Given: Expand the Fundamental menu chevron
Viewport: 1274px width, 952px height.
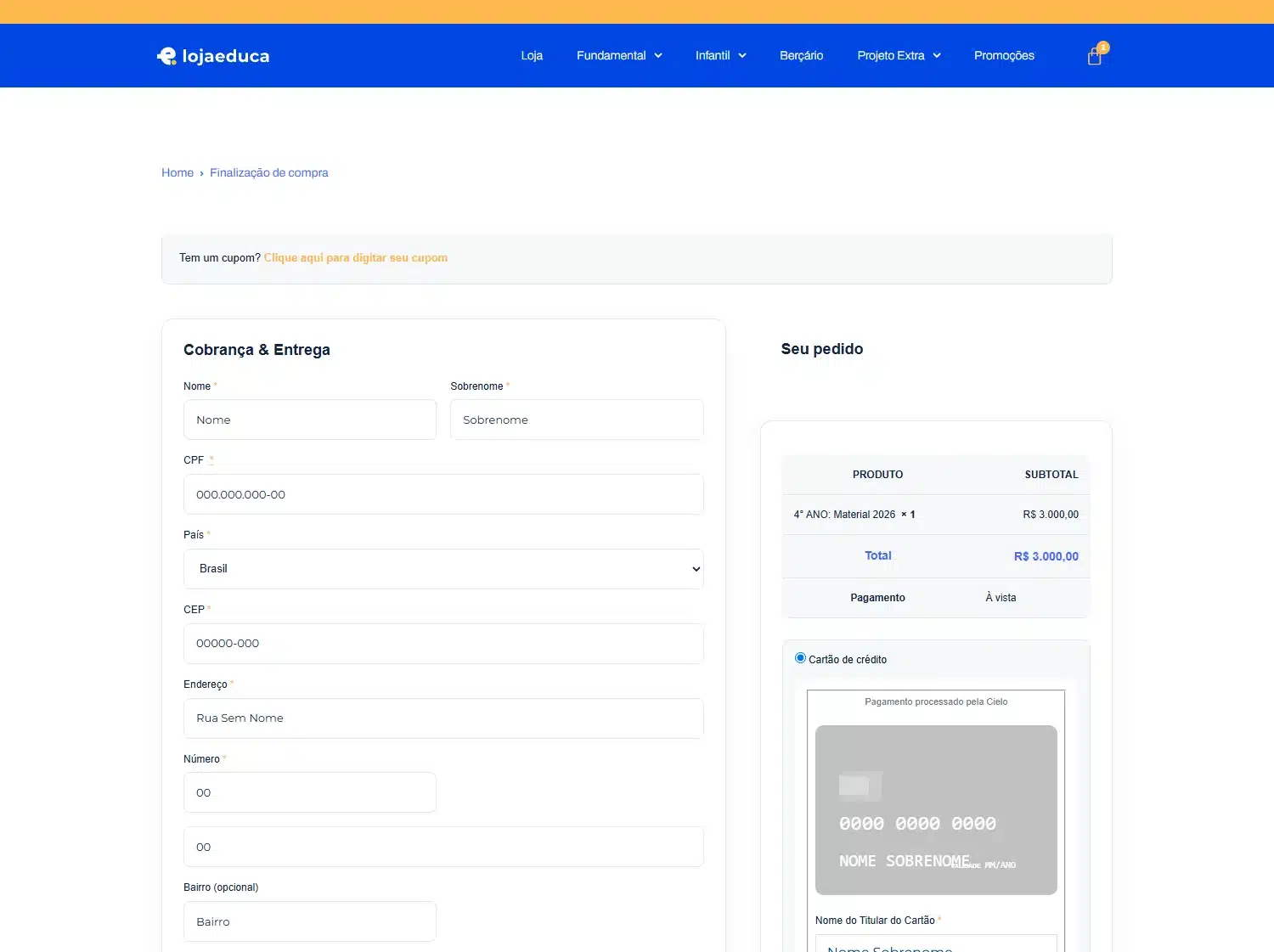Looking at the screenshot, I should pyautogui.click(x=658, y=56).
